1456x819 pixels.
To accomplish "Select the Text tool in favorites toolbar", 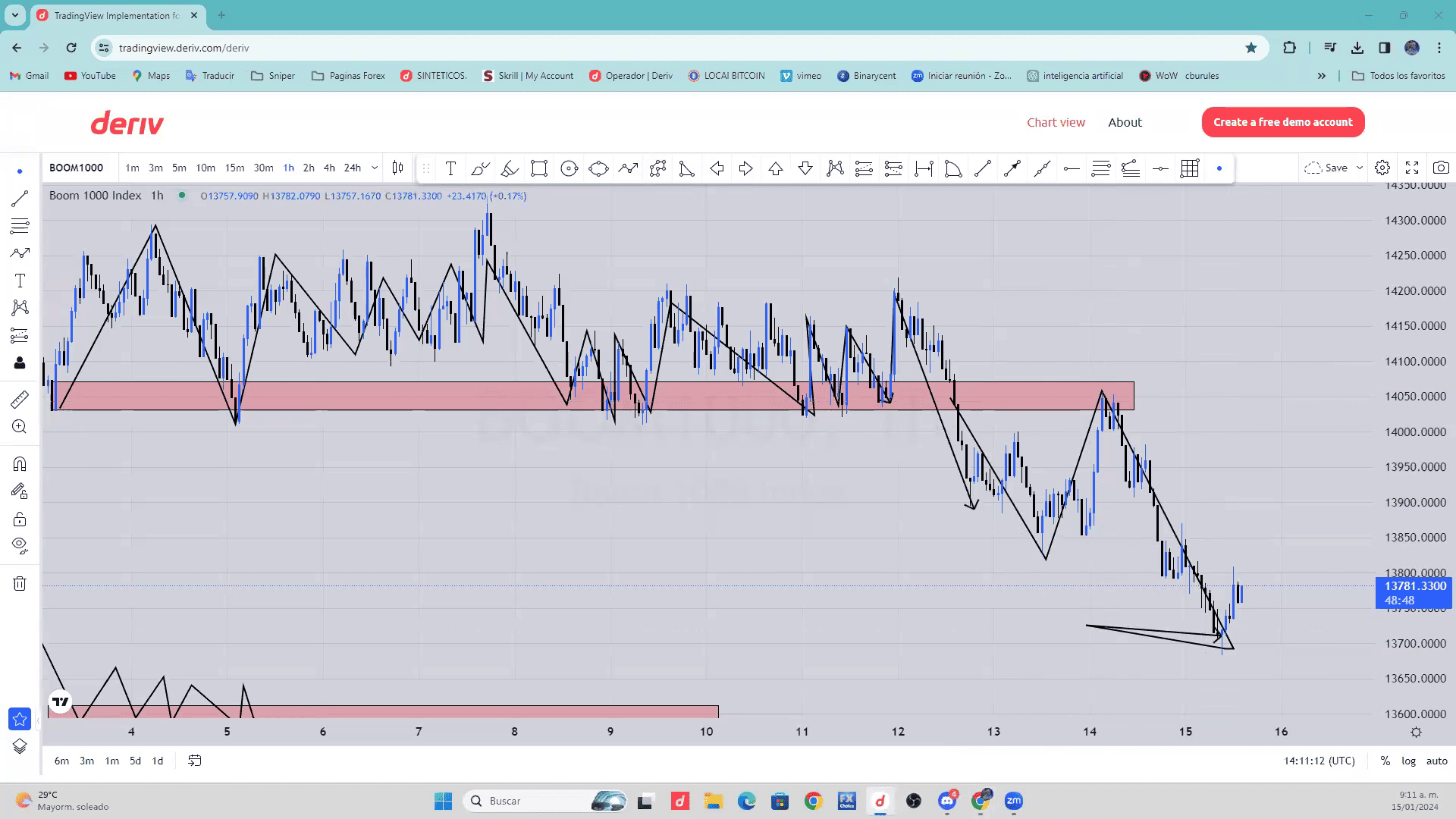I will click(x=450, y=168).
